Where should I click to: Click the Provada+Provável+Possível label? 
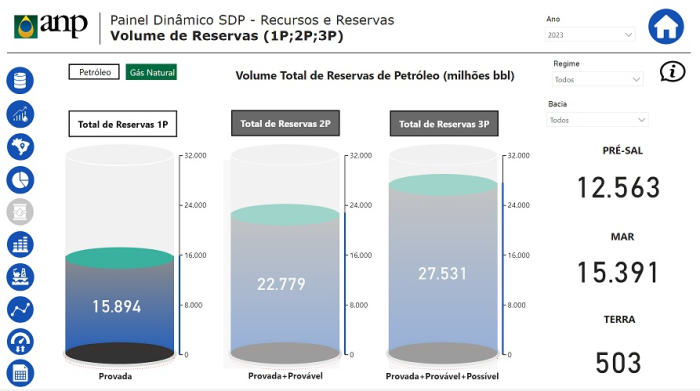click(x=442, y=376)
